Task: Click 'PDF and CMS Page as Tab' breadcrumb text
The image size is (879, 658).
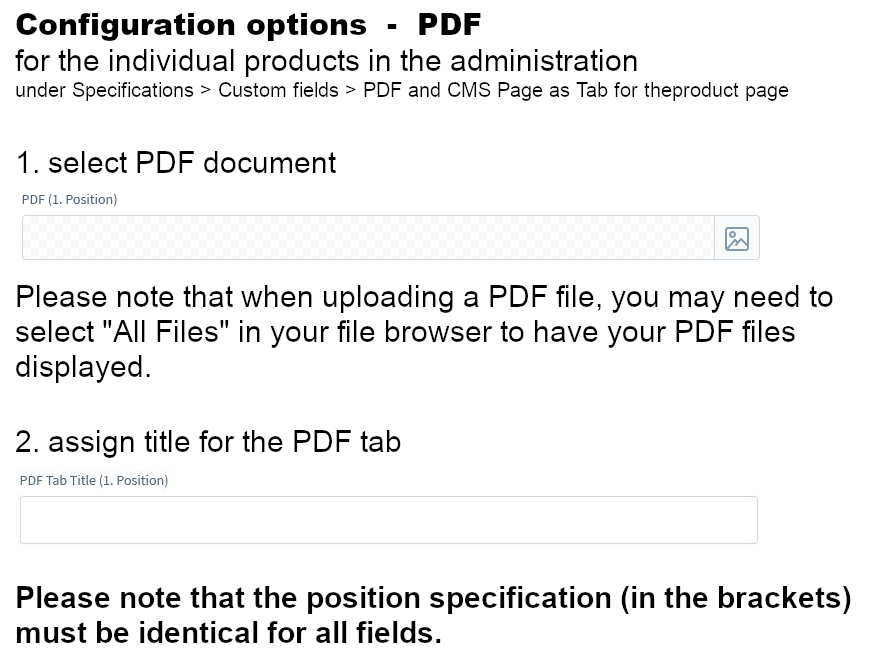Action: [x=485, y=90]
